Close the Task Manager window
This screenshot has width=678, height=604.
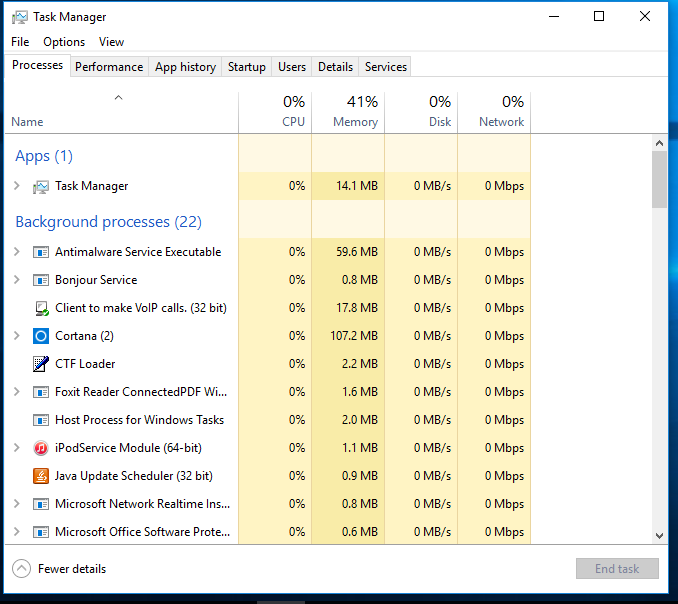[x=645, y=16]
